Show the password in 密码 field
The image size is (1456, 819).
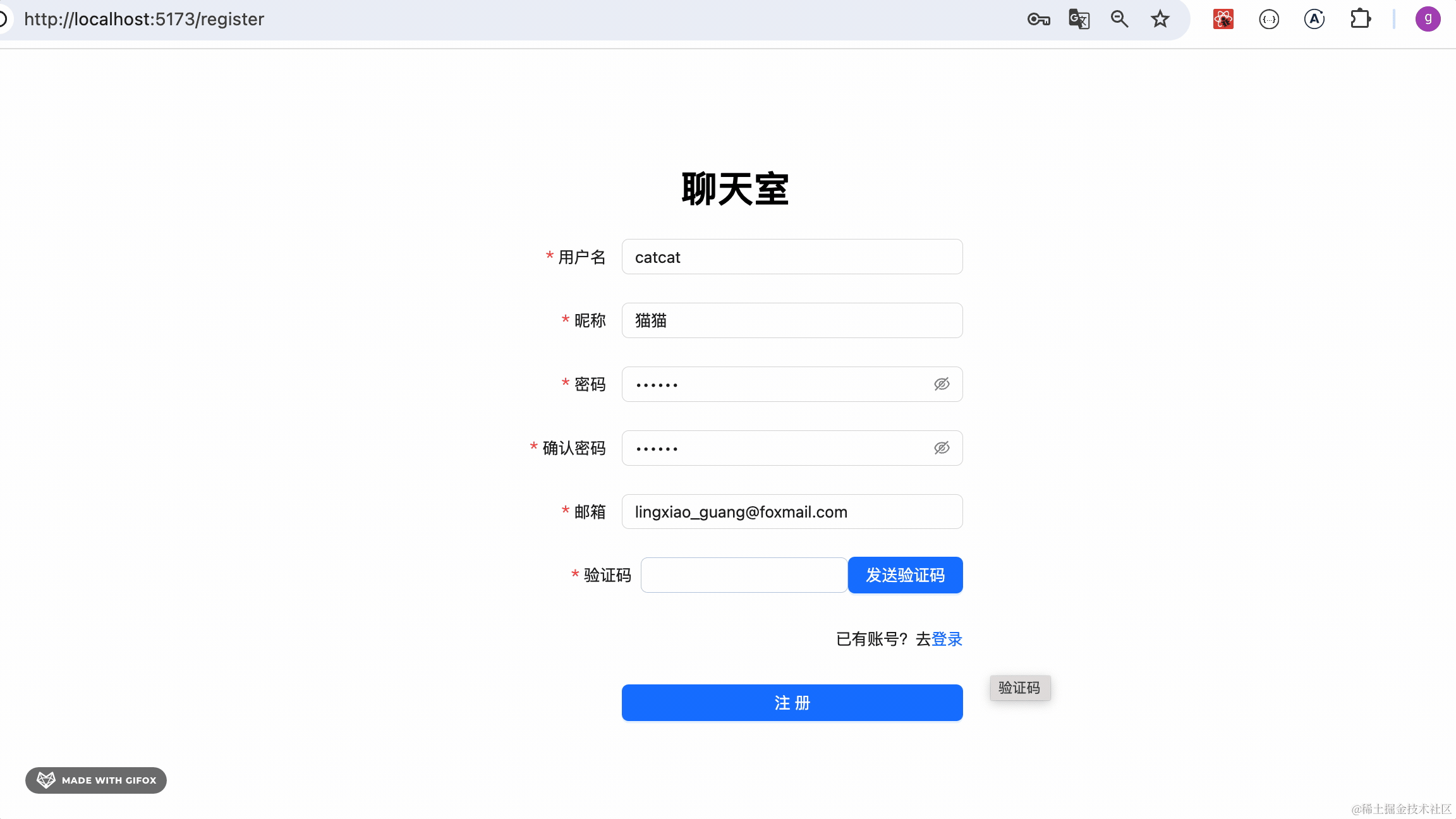942,384
